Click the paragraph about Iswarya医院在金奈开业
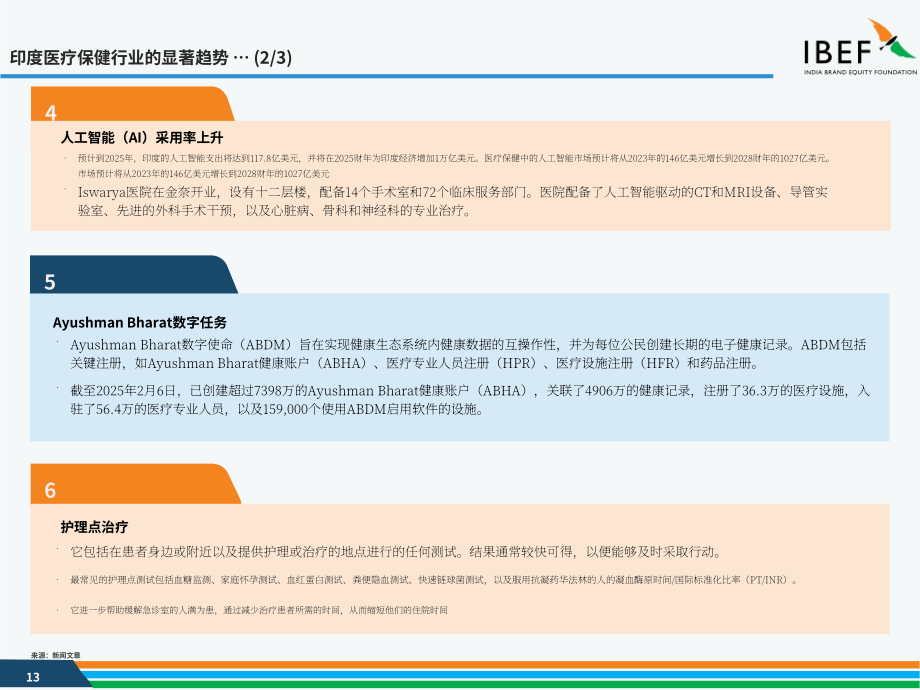This screenshot has height=690, width=920. (x=452, y=201)
